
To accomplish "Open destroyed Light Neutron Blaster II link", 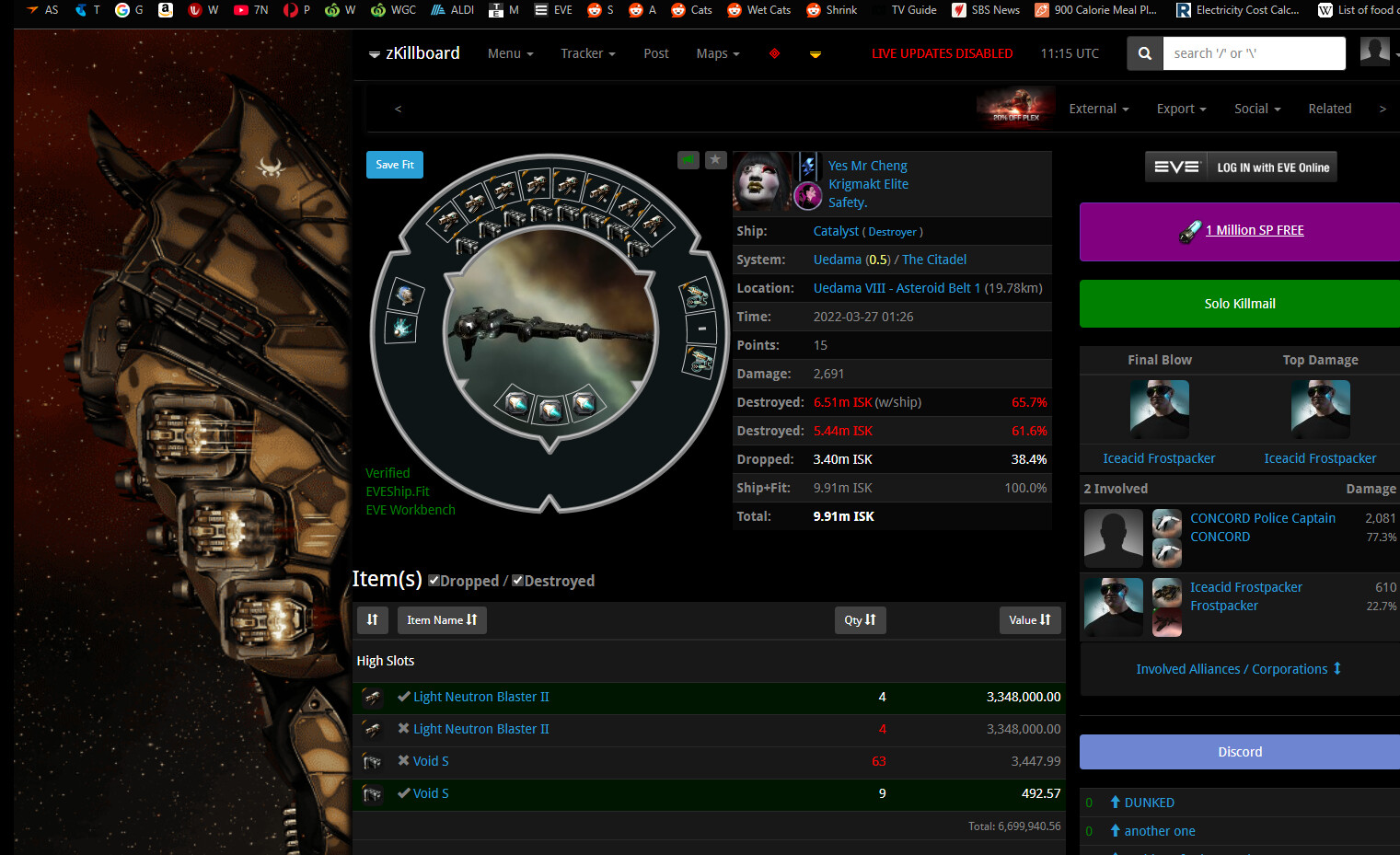I will coord(480,729).
